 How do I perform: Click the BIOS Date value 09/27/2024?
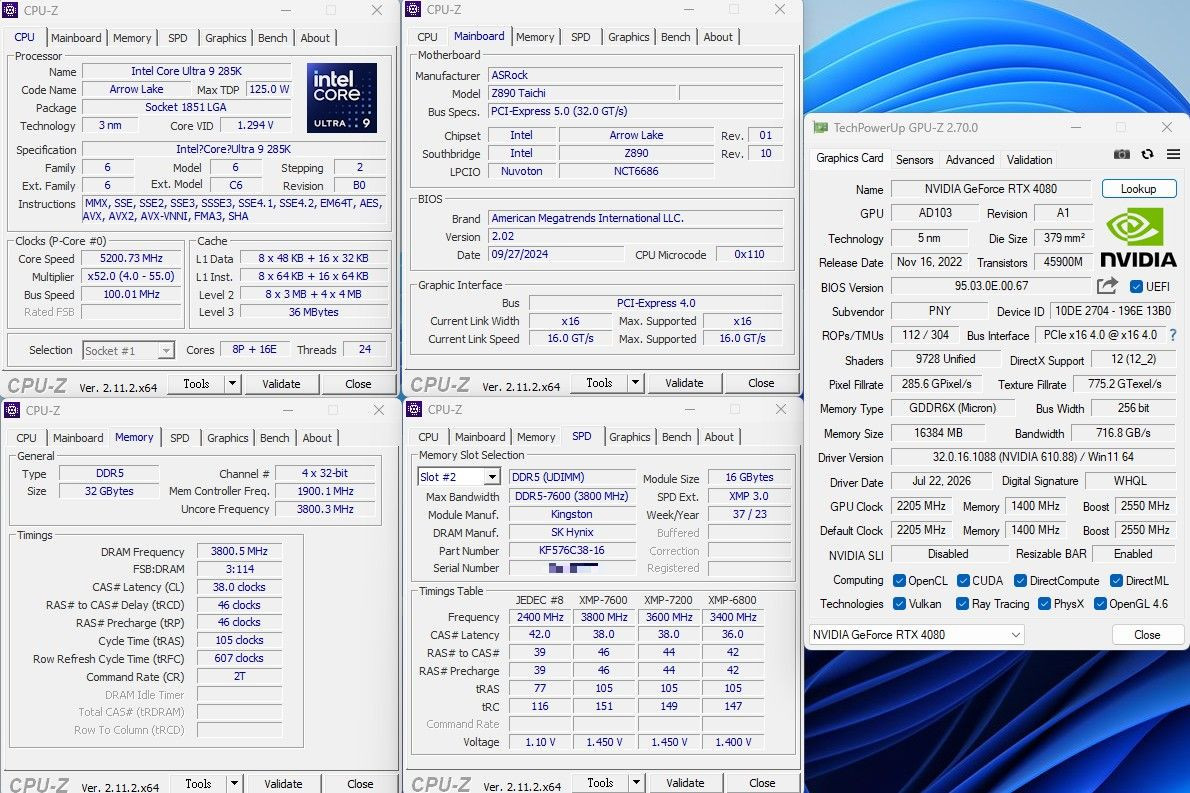[558, 254]
